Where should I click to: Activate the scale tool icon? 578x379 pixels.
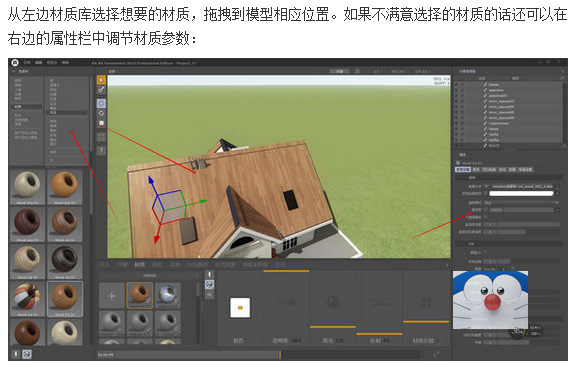tap(101, 123)
